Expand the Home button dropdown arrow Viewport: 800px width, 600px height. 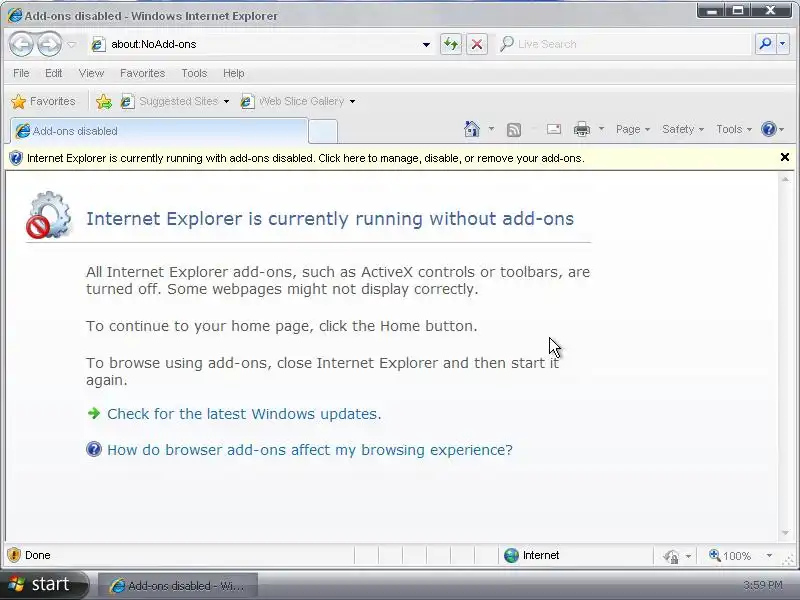pos(491,129)
